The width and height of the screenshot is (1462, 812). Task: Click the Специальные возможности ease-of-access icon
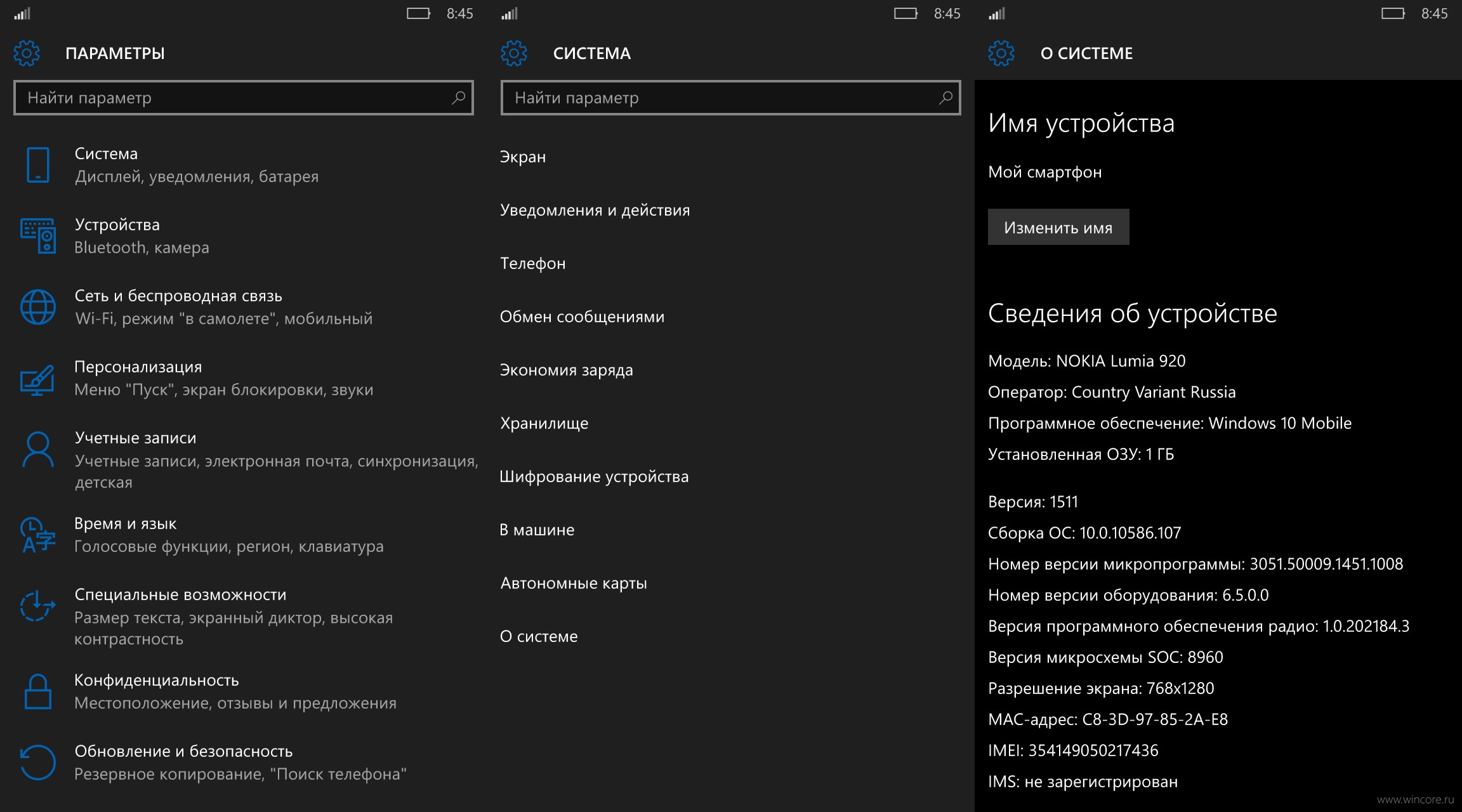37,606
